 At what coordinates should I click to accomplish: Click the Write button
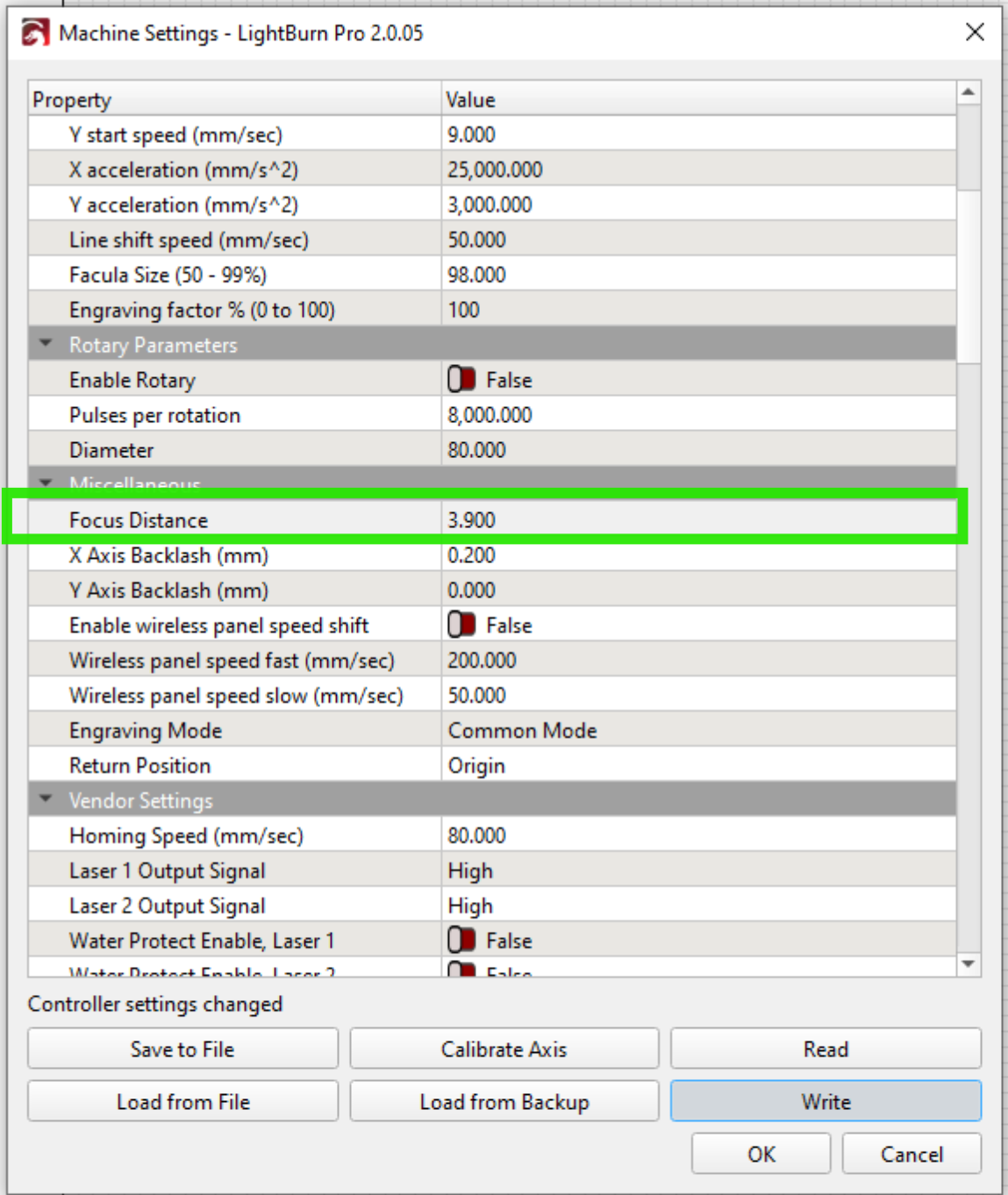[x=825, y=1101]
